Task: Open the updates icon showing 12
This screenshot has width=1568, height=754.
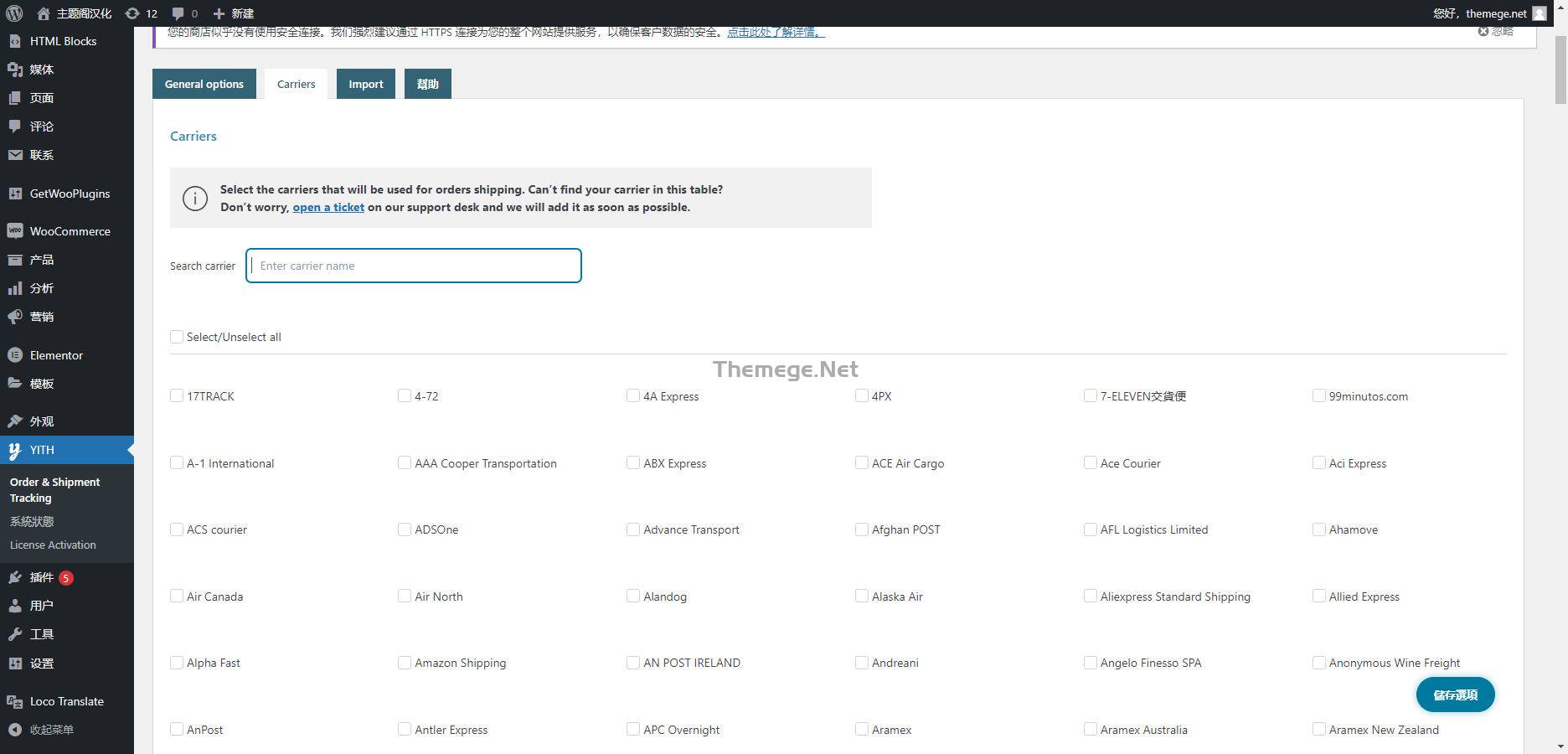Action: (x=132, y=13)
